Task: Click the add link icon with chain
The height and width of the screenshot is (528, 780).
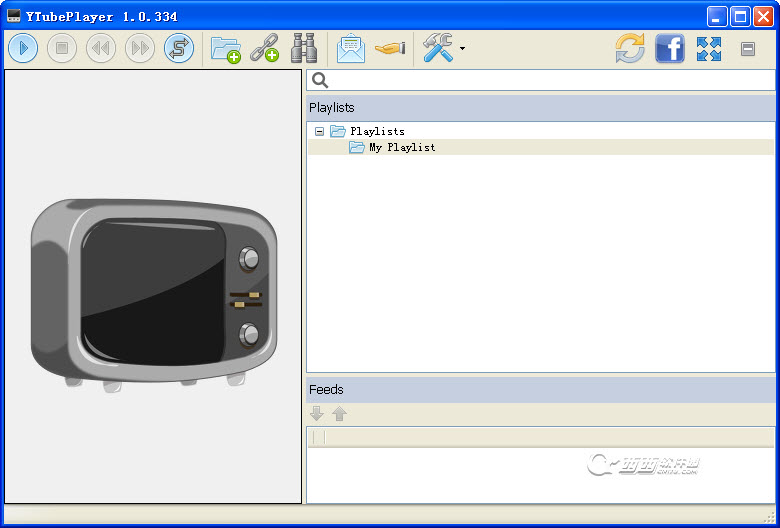Action: point(264,48)
